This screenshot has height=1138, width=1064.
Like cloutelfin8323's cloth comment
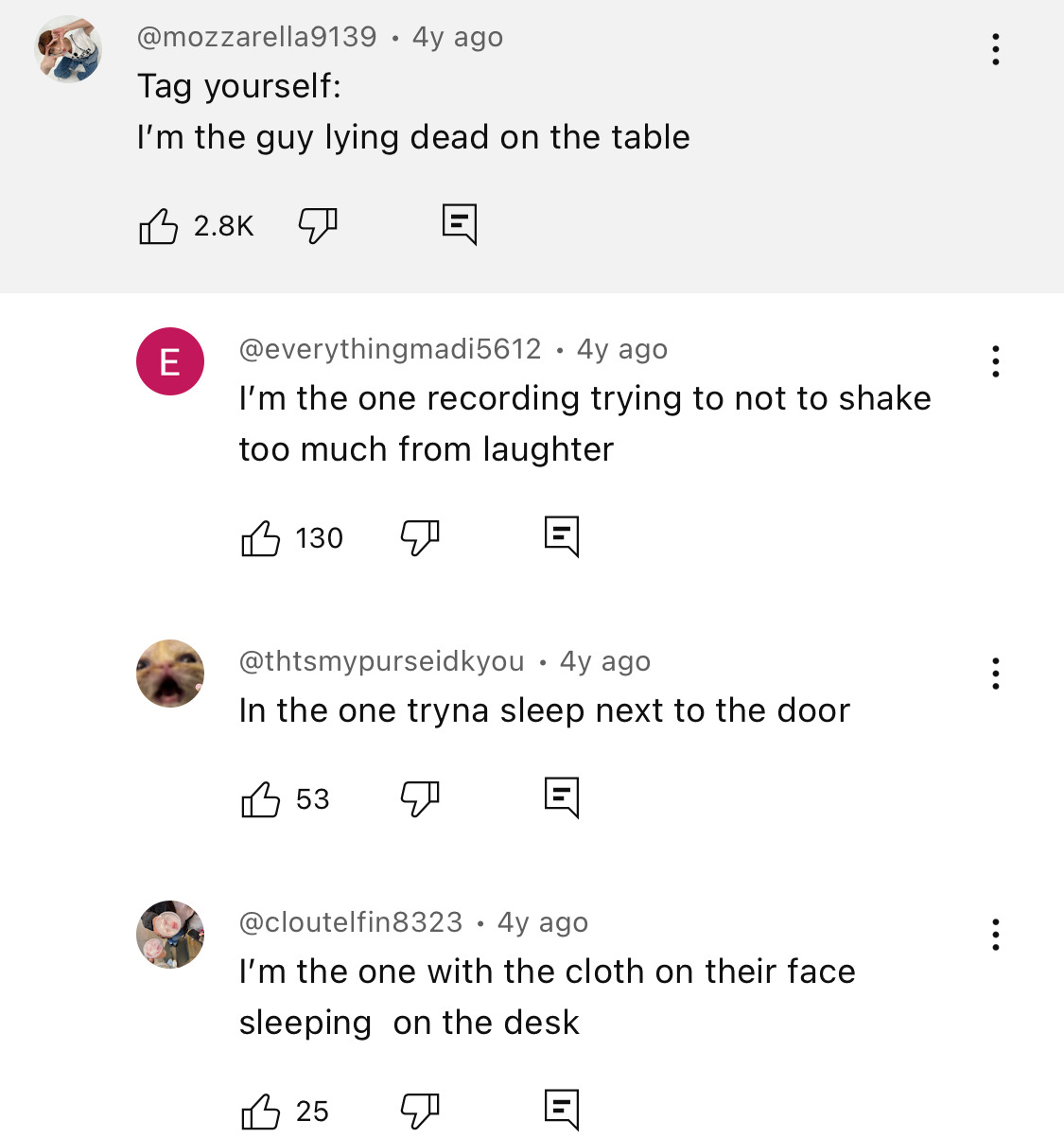[x=261, y=1111]
